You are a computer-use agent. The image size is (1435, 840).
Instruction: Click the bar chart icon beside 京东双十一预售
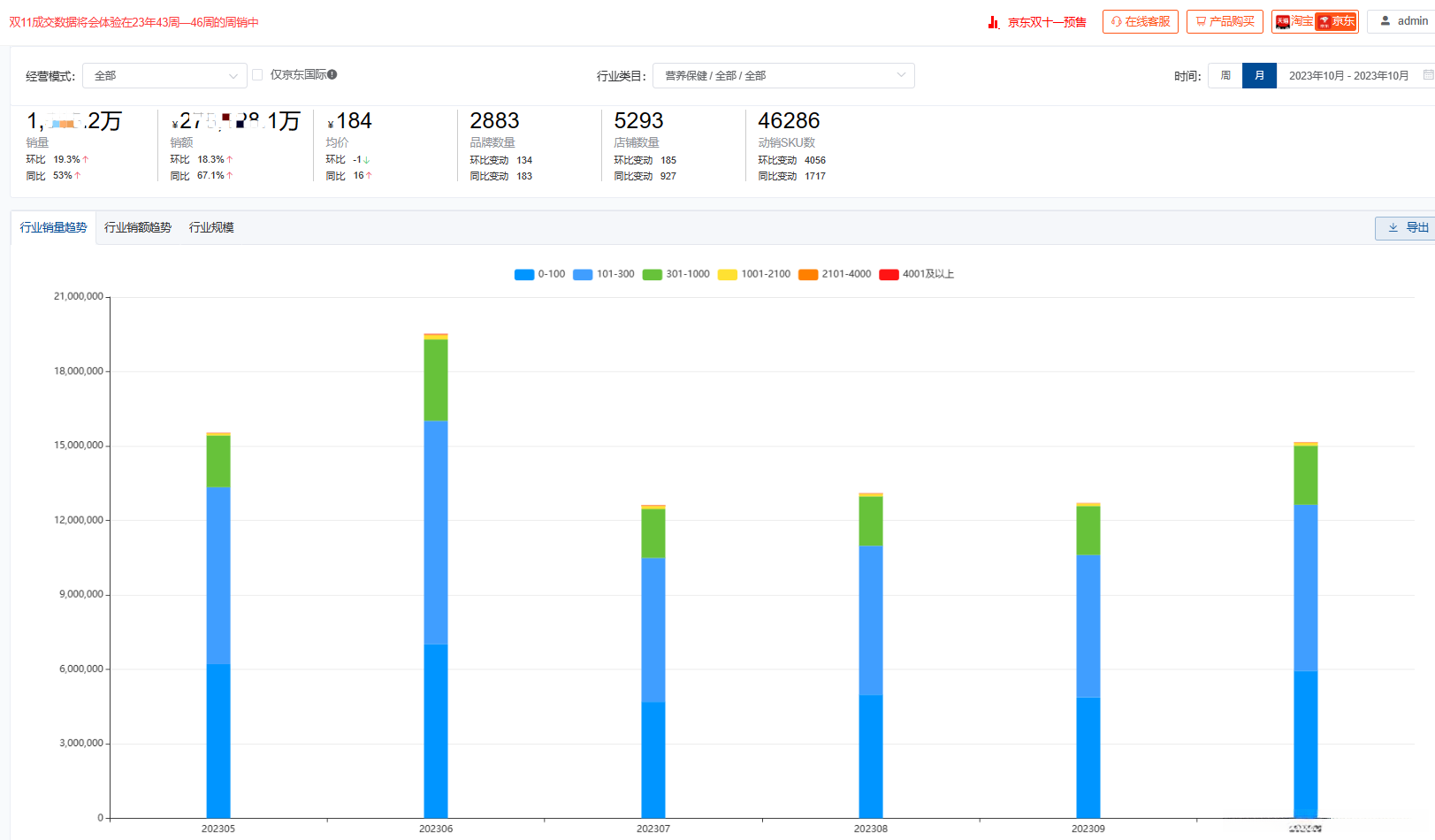coord(994,22)
